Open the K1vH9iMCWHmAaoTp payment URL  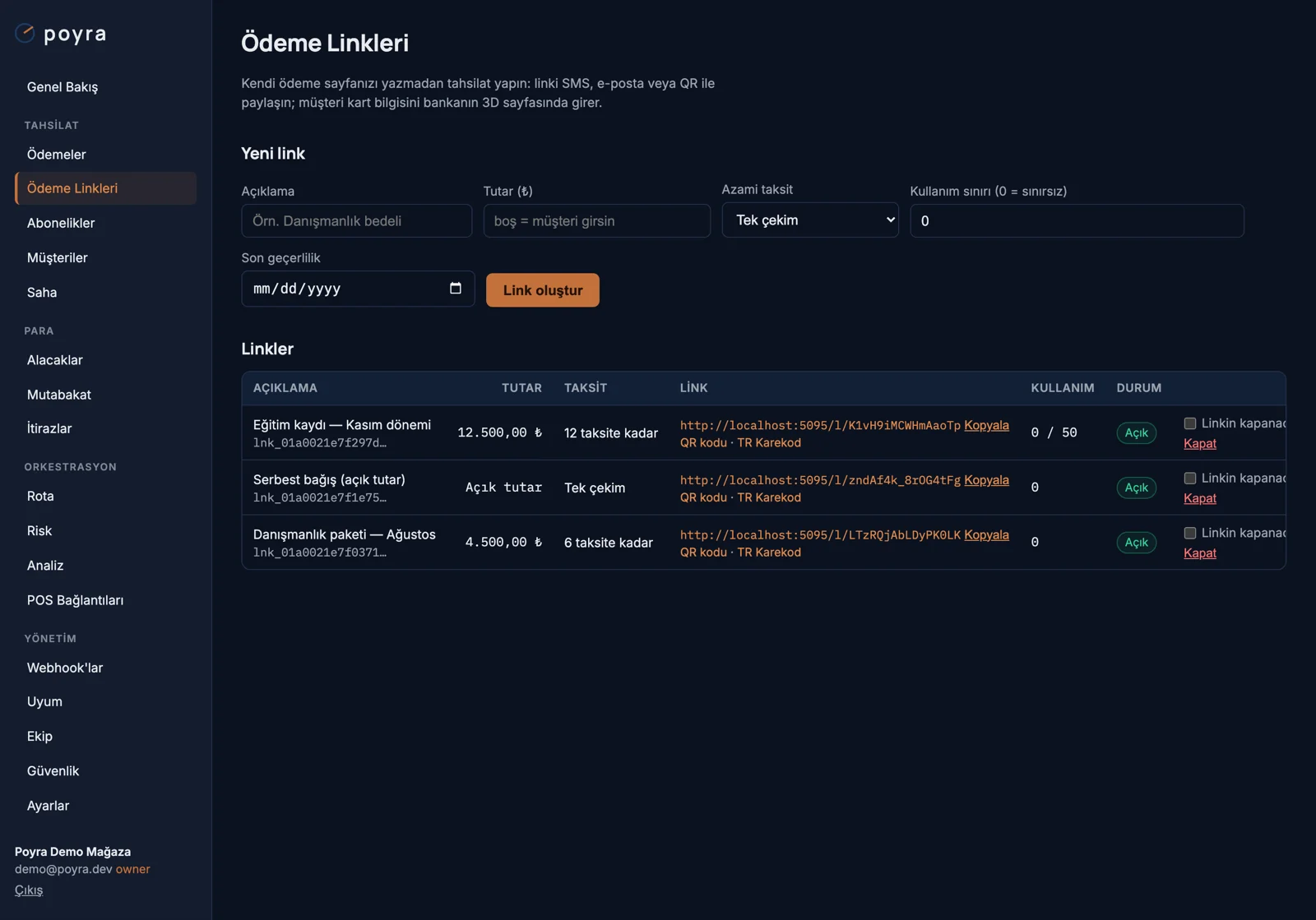[820, 425]
